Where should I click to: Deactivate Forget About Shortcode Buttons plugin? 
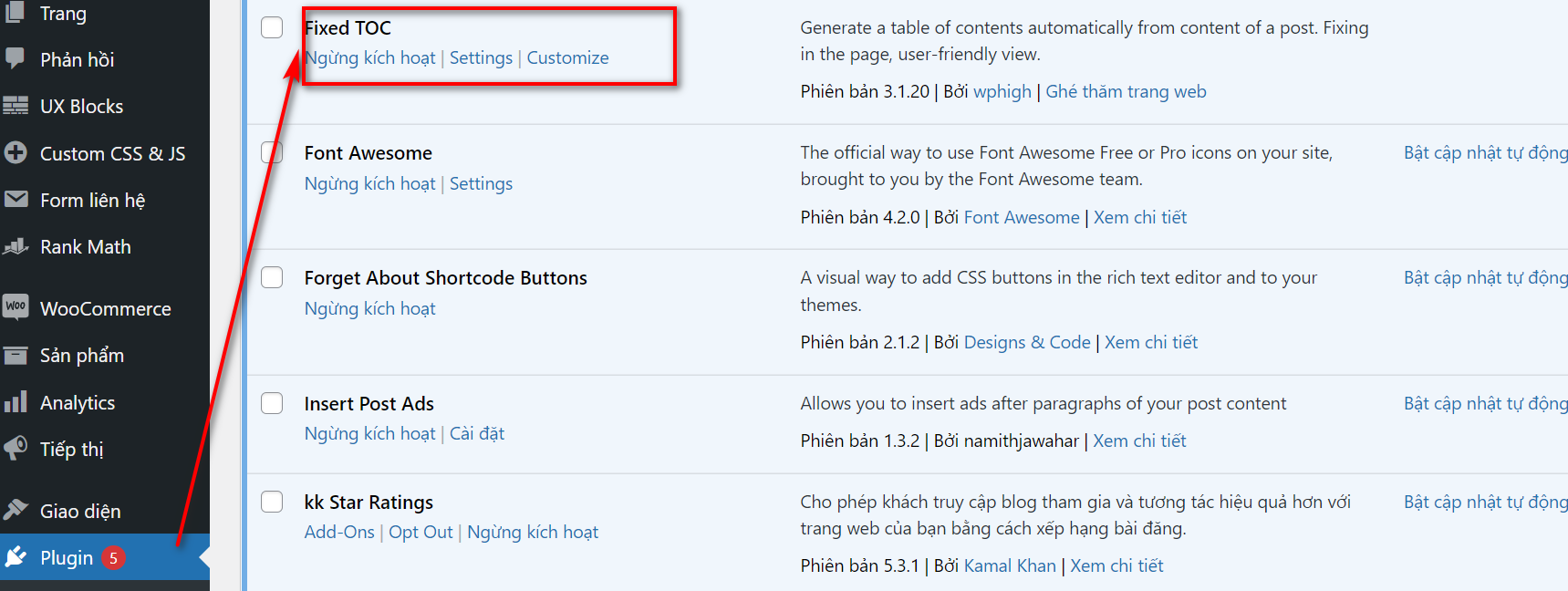click(370, 308)
